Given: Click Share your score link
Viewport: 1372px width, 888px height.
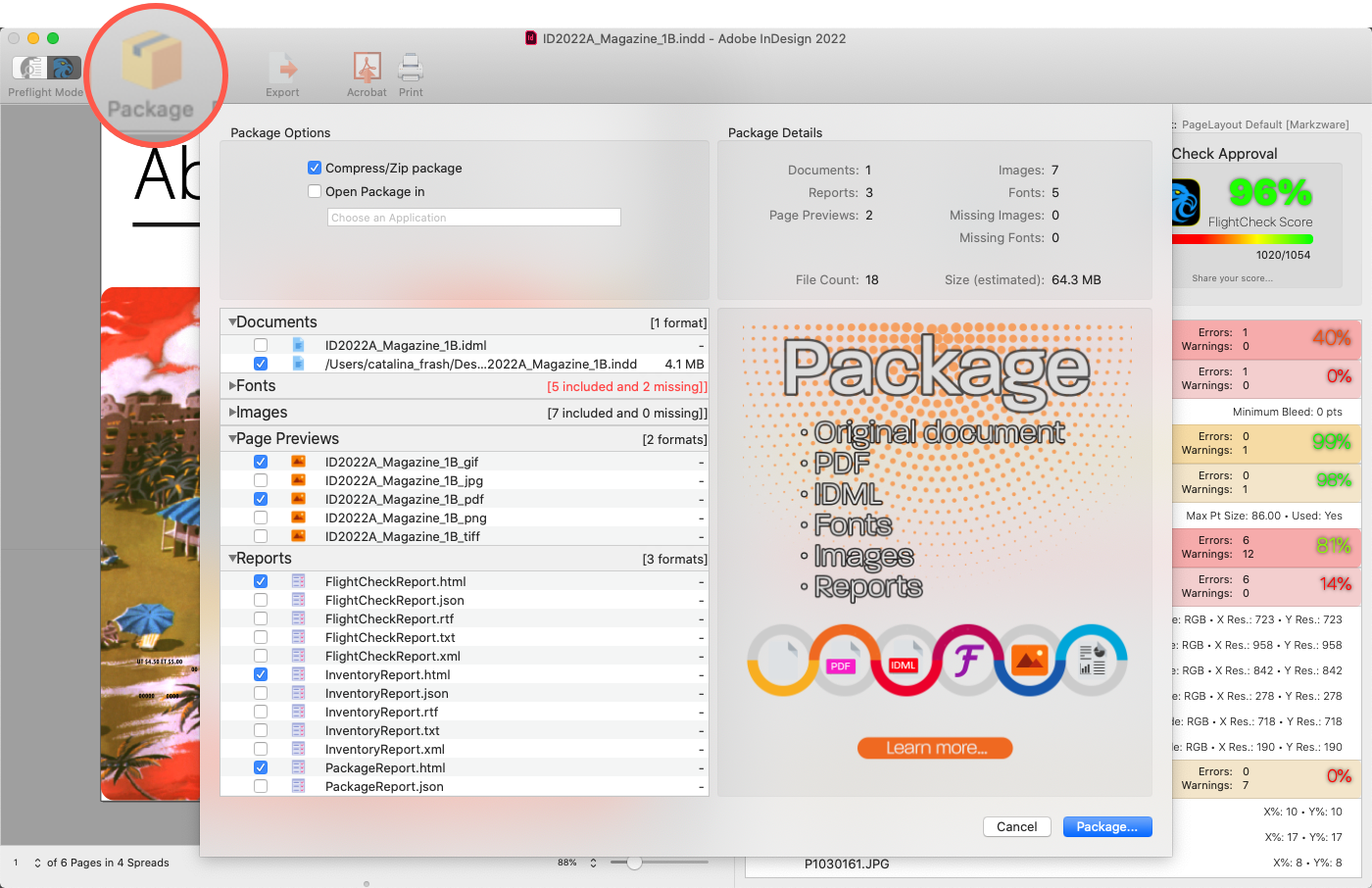Looking at the screenshot, I should coord(1232,278).
